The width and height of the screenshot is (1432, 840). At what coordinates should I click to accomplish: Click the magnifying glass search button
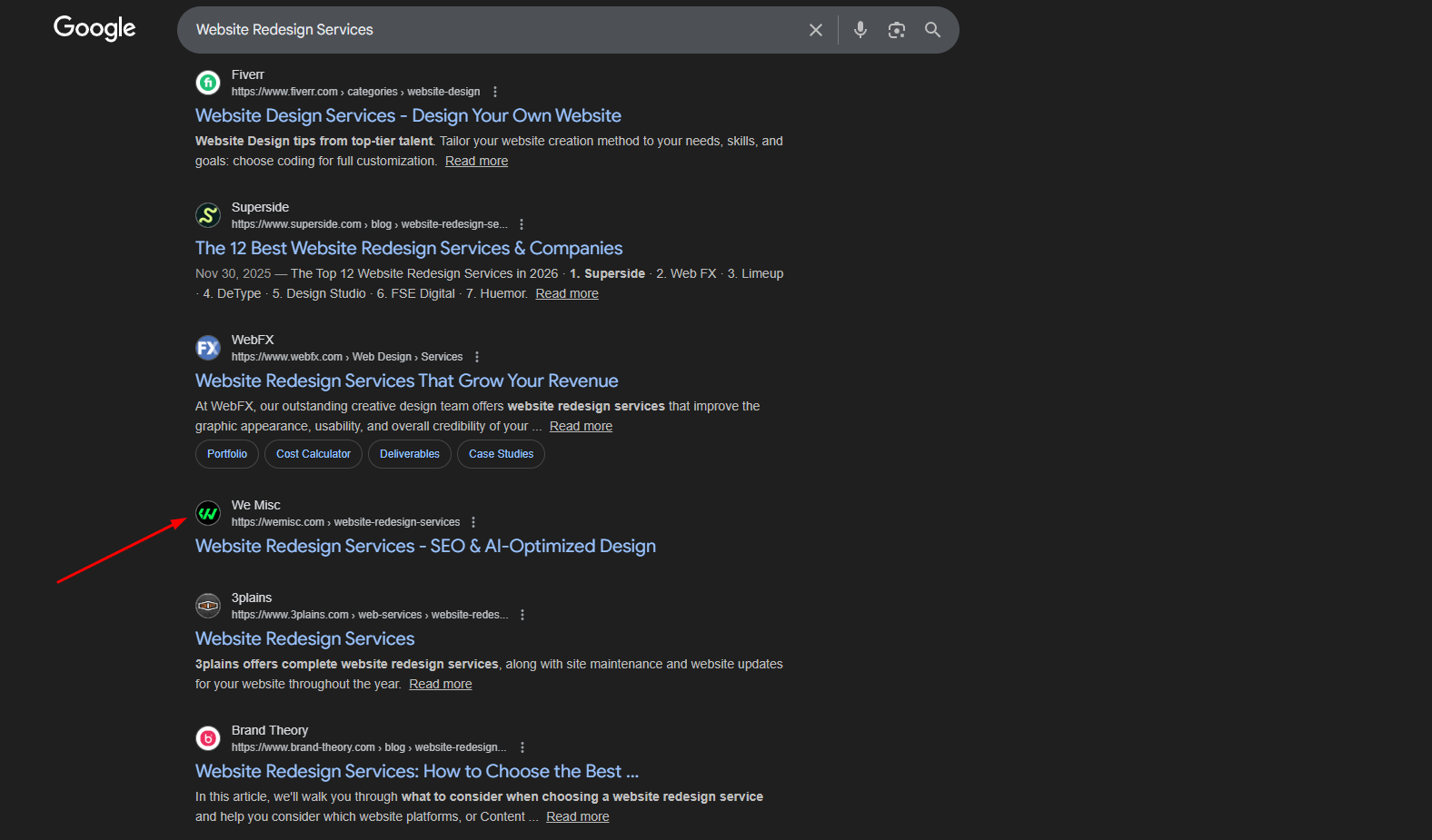tap(932, 30)
